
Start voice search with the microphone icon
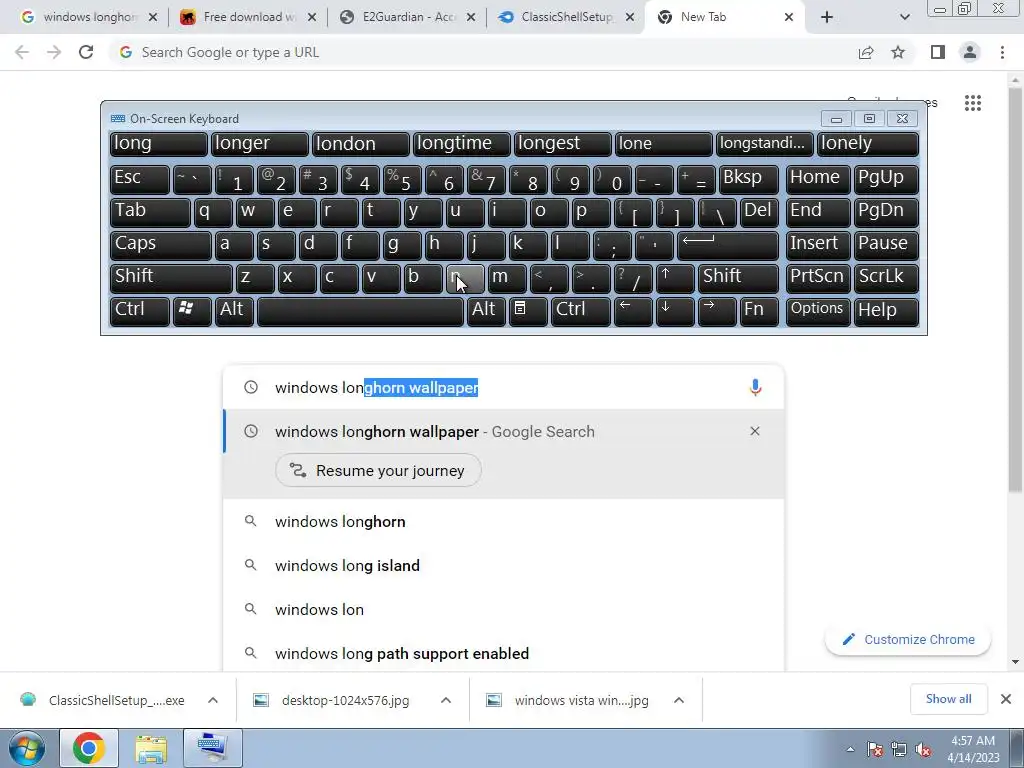pyautogui.click(x=755, y=387)
